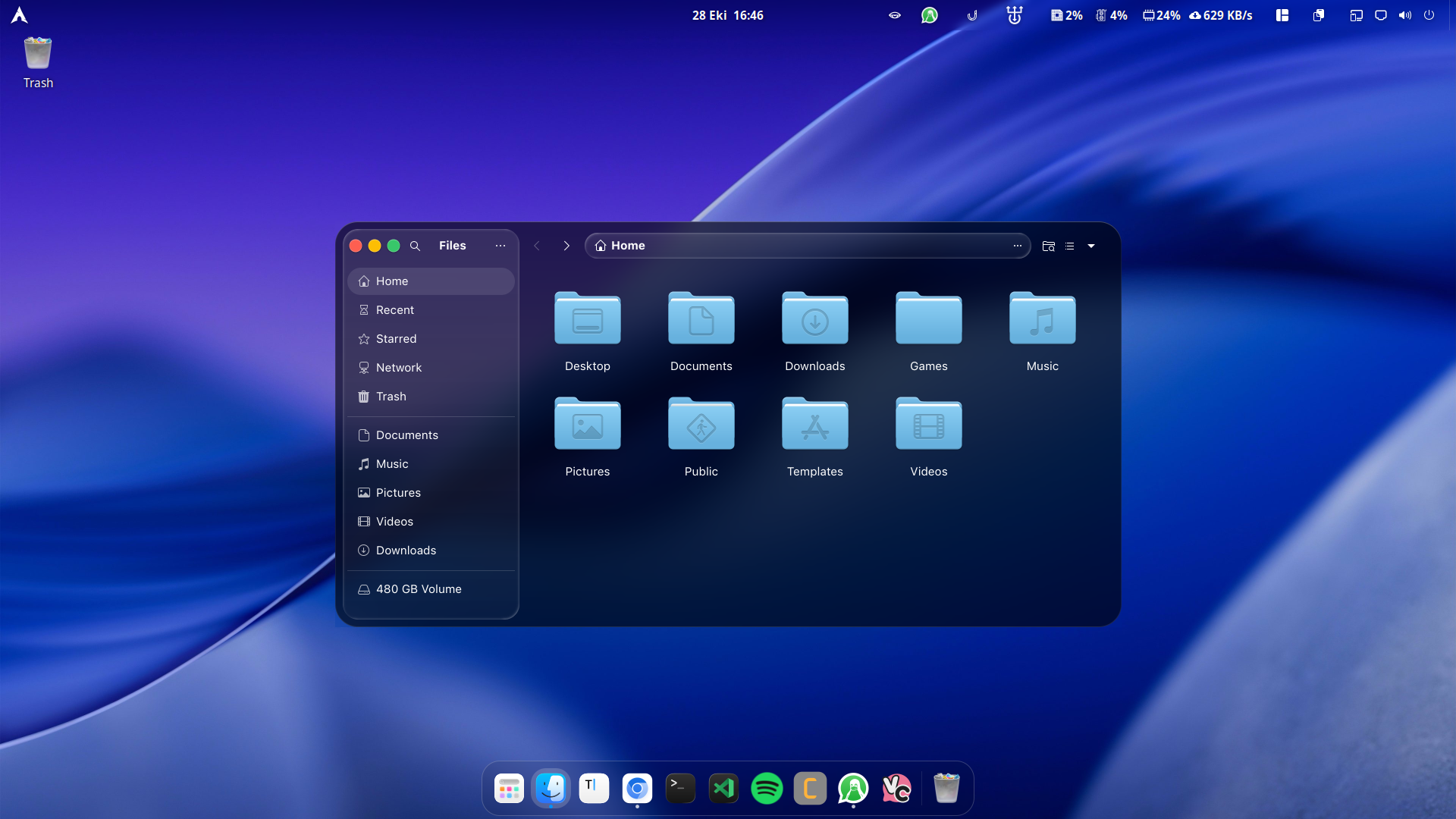Screen dimensions: 1456x819
Task: Click the search-in-folder icon in toolbar
Action: [1048, 246]
